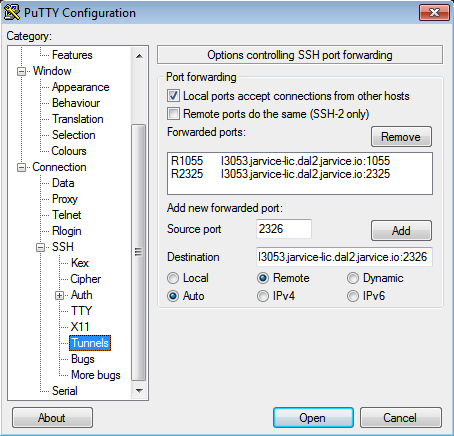
Task: Enable local ports accept connections checkbox
Action: pyautogui.click(x=173, y=96)
